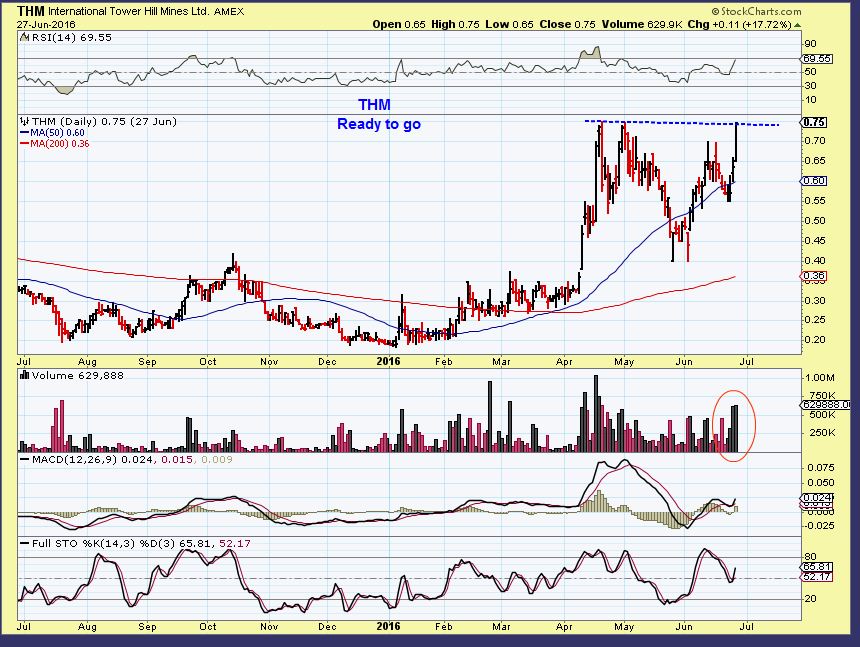Click the International Tower Hill Mines Ltd. name

pos(129,11)
